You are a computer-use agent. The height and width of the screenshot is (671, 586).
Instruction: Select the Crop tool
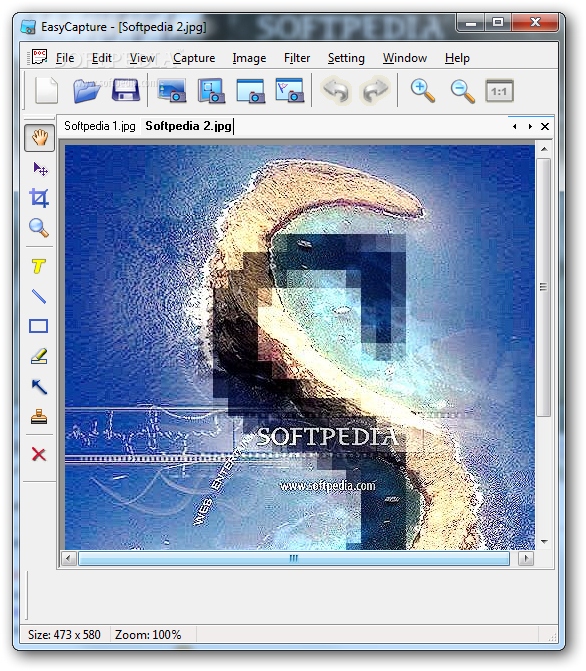[39, 198]
